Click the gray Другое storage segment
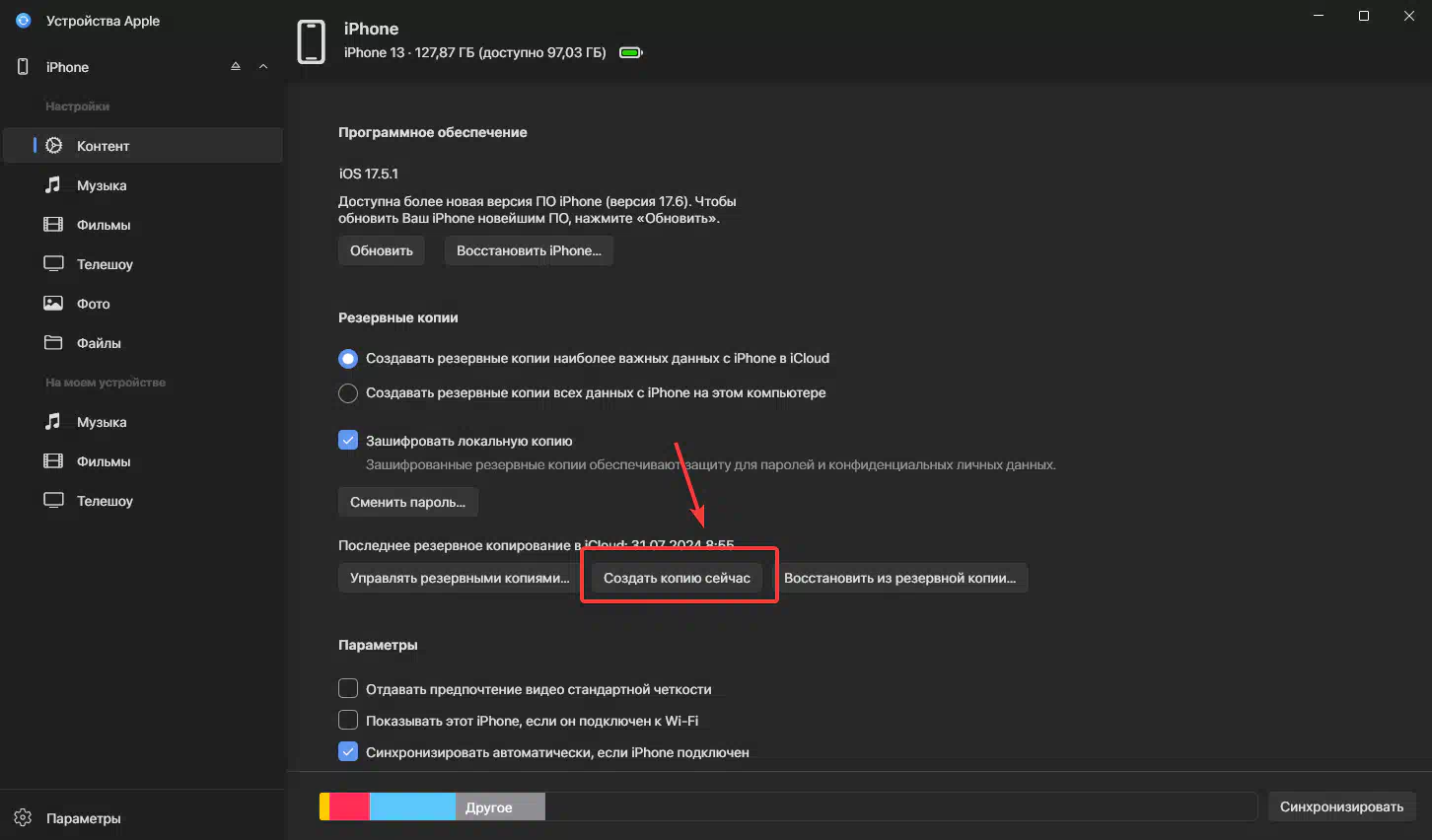This screenshot has height=840, width=1432. click(x=500, y=806)
